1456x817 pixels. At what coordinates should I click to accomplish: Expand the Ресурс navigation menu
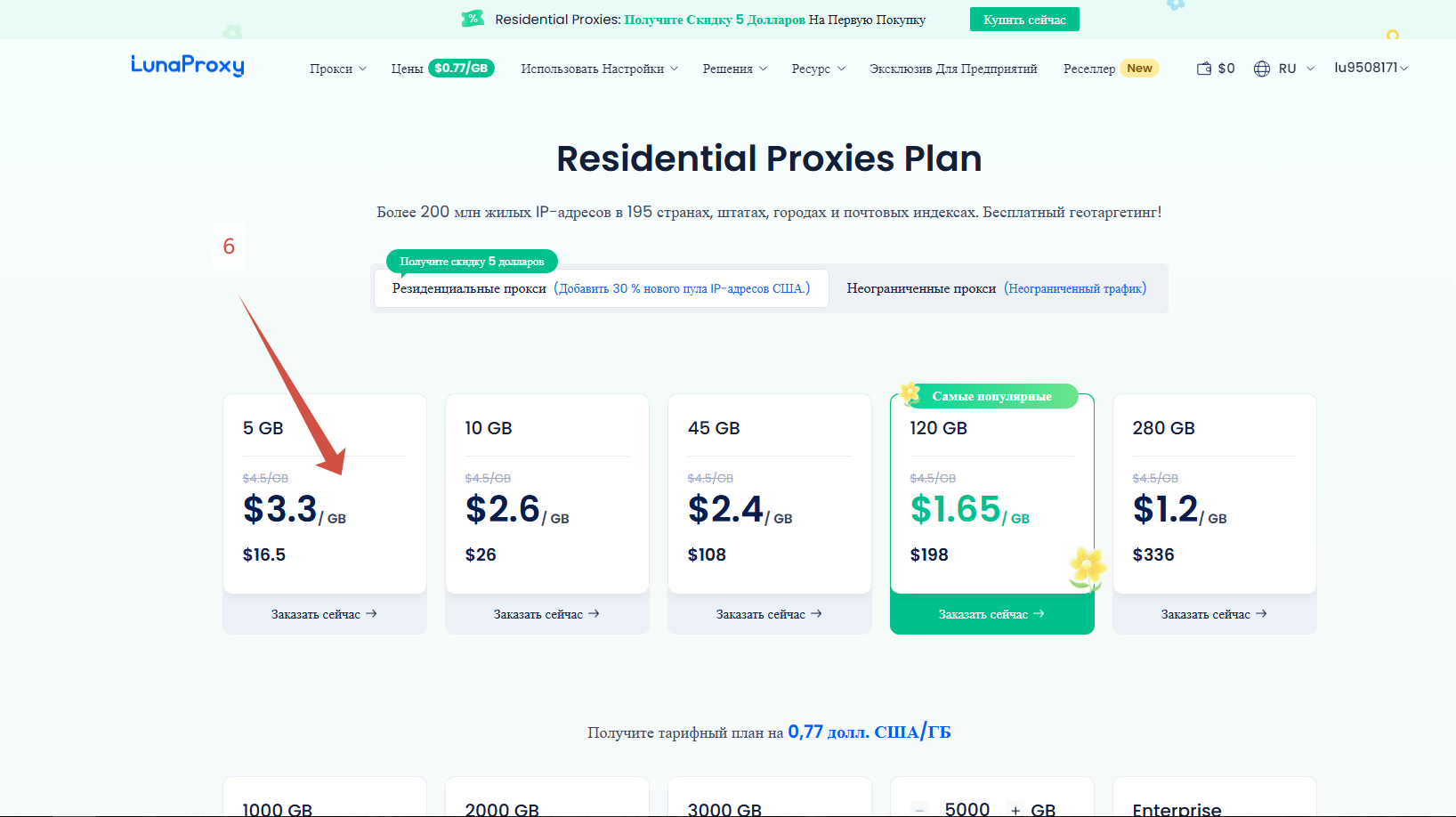pyautogui.click(x=818, y=69)
